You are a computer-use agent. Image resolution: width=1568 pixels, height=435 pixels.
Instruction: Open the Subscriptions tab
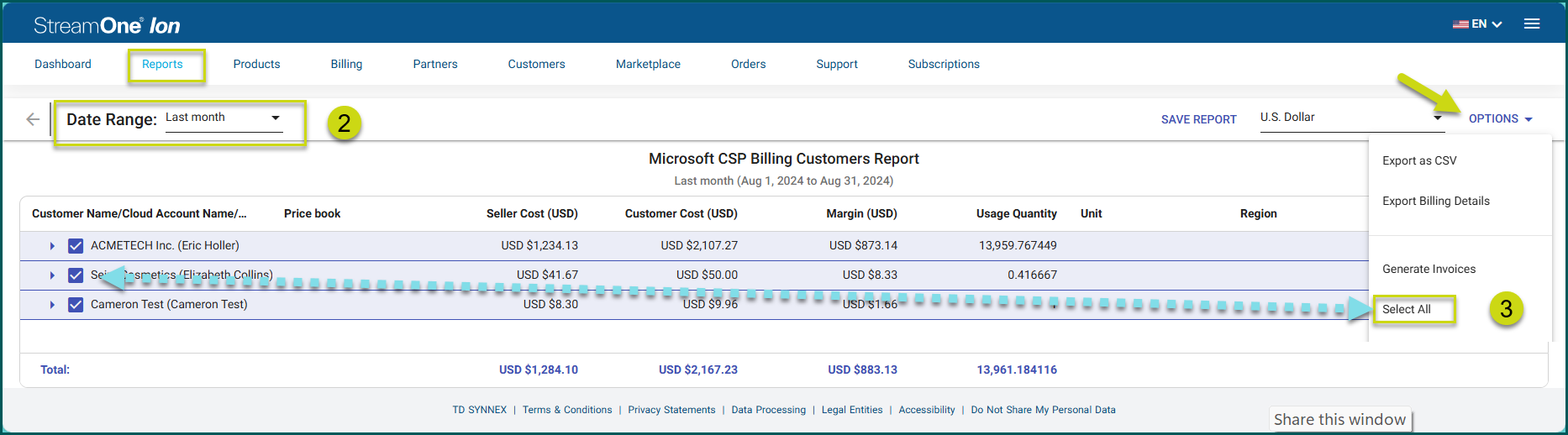pyautogui.click(x=944, y=64)
